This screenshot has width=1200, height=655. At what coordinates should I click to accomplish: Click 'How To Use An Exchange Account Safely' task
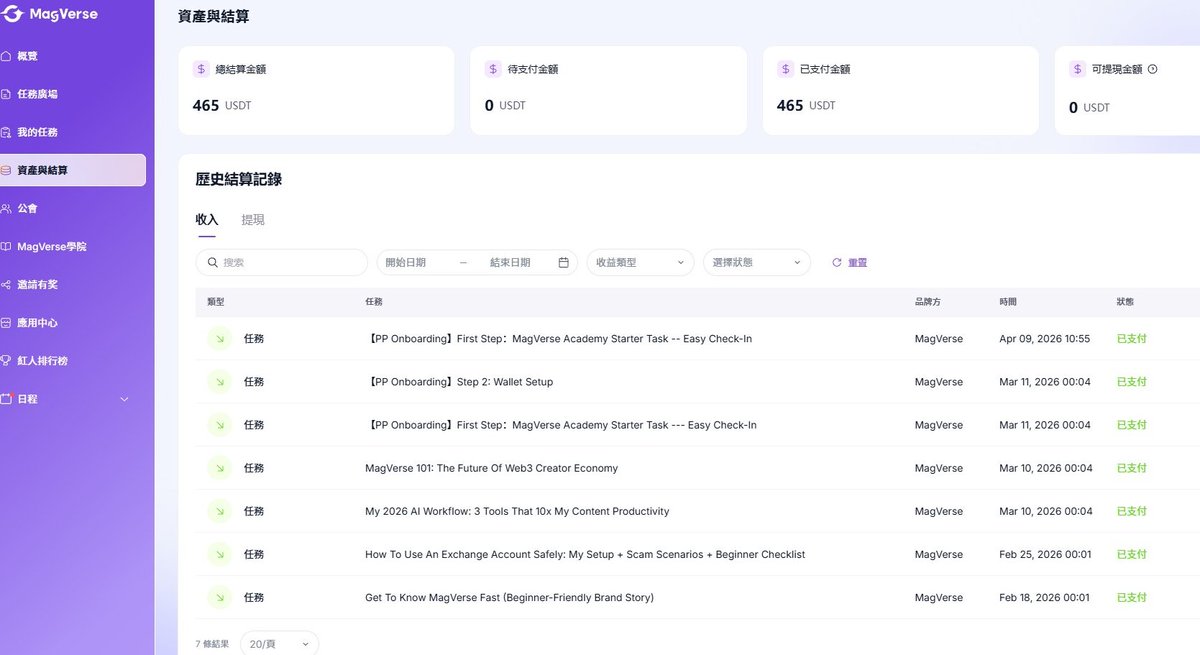[585, 554]
